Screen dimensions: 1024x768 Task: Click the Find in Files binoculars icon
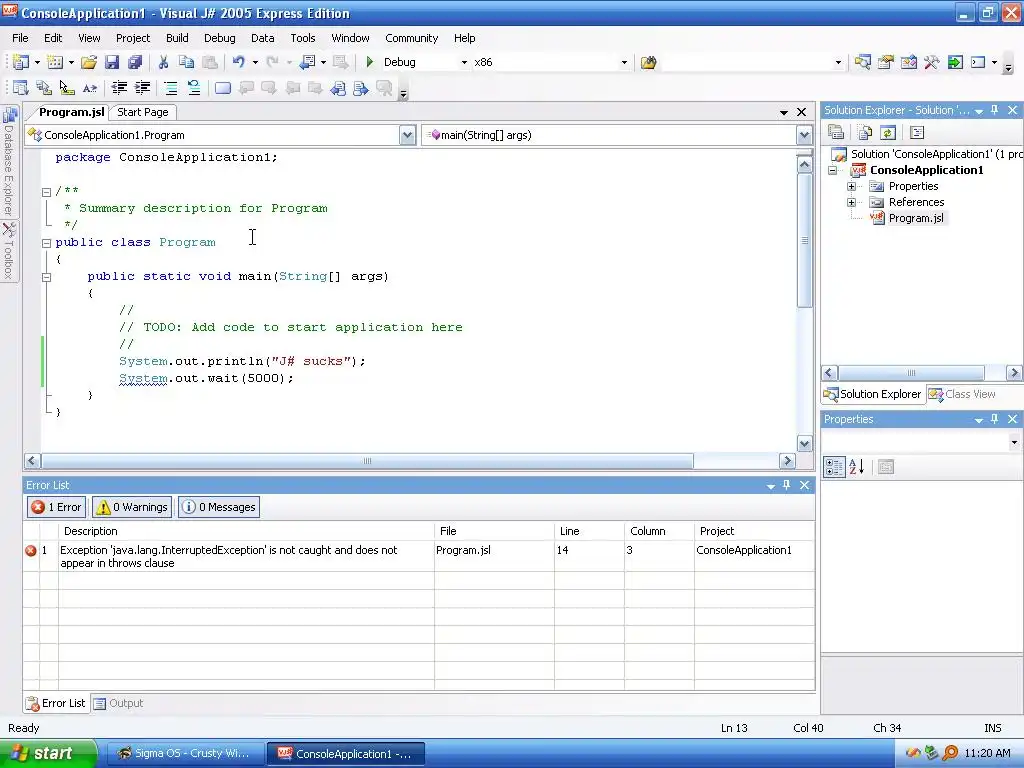[x=648, y=62]
